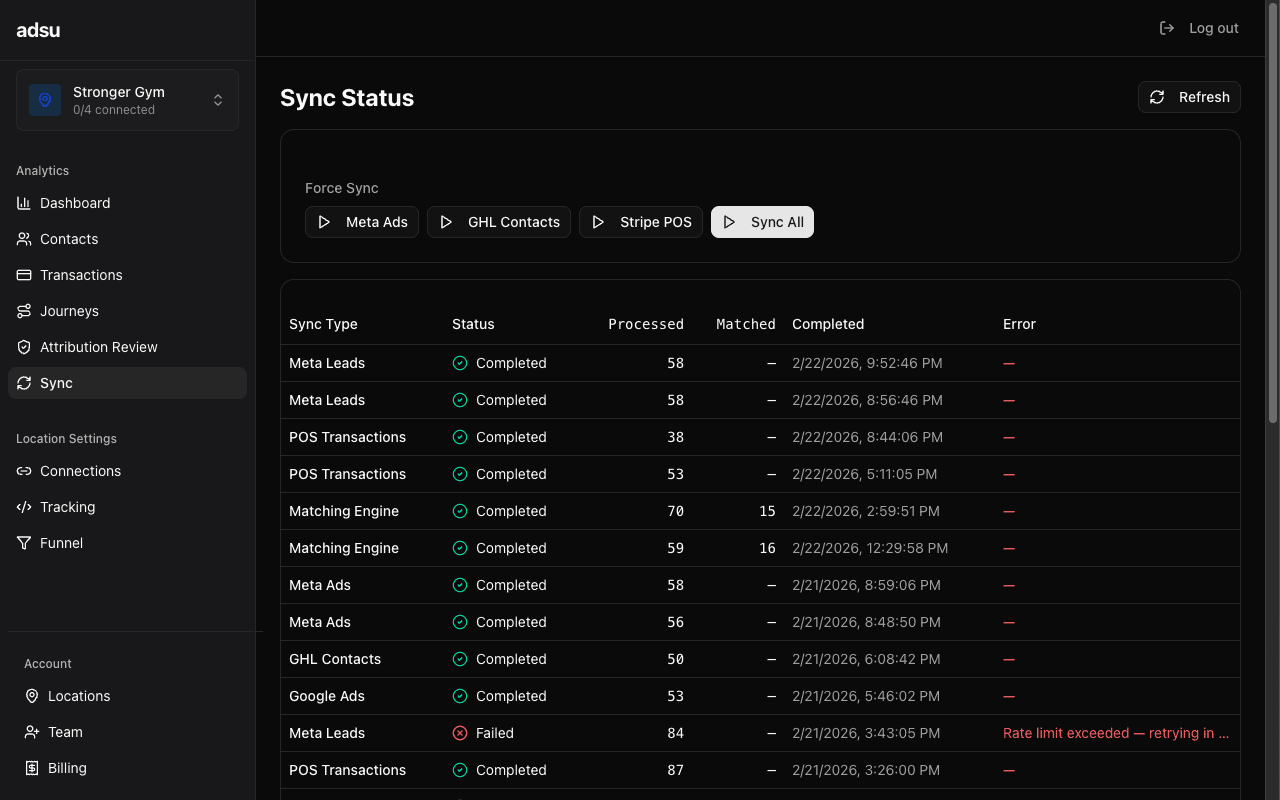Image resolution: width=1280 pixels, height=800 pixels.
Task: Click the rate limit error message
Action: 1115,733
